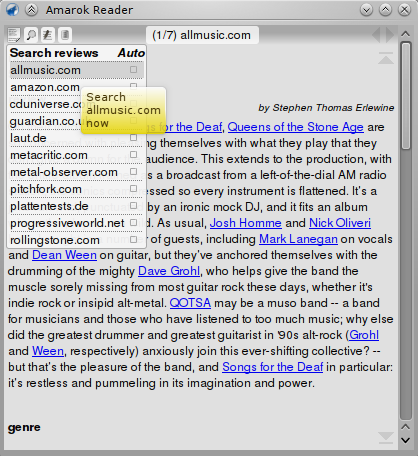This screenshot has width=418, height=456.
Task: Toggle auto checkbox for metacritic.com
Action: pyautogui.click(x=134, y=154)
